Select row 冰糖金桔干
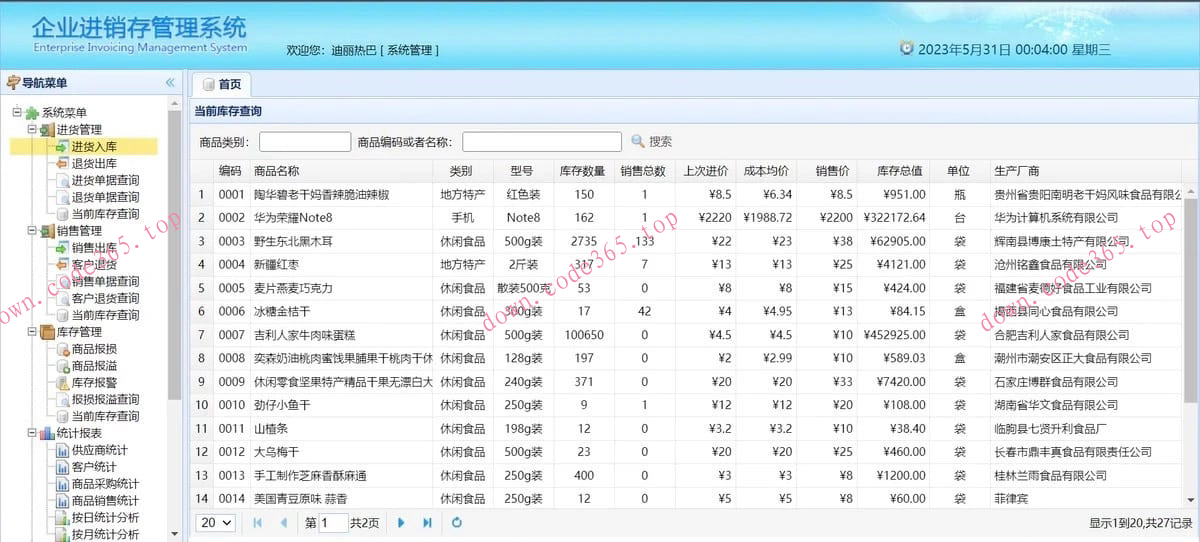 coord(685,311)
